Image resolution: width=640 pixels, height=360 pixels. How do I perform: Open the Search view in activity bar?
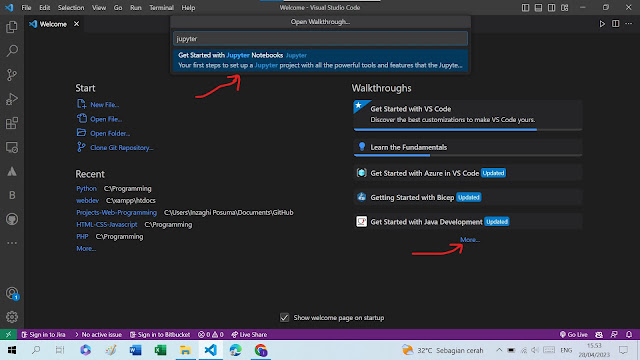[x=12, y=51]
